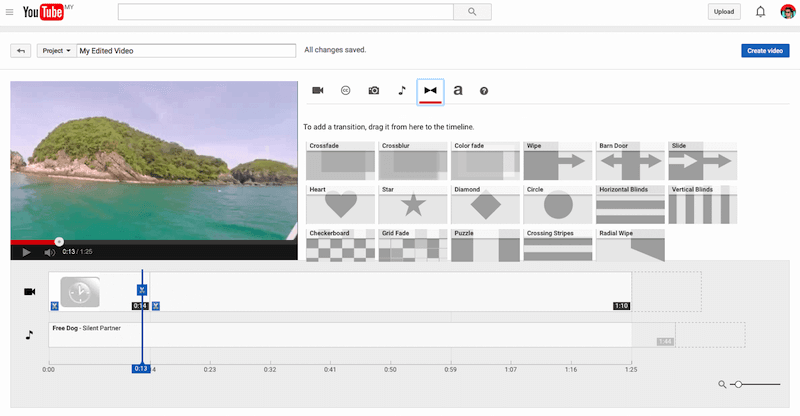Viewport: 800px width, 416px height.
Task: Click the 0:23 mark on timeline ruler
Action: [210, 370]
